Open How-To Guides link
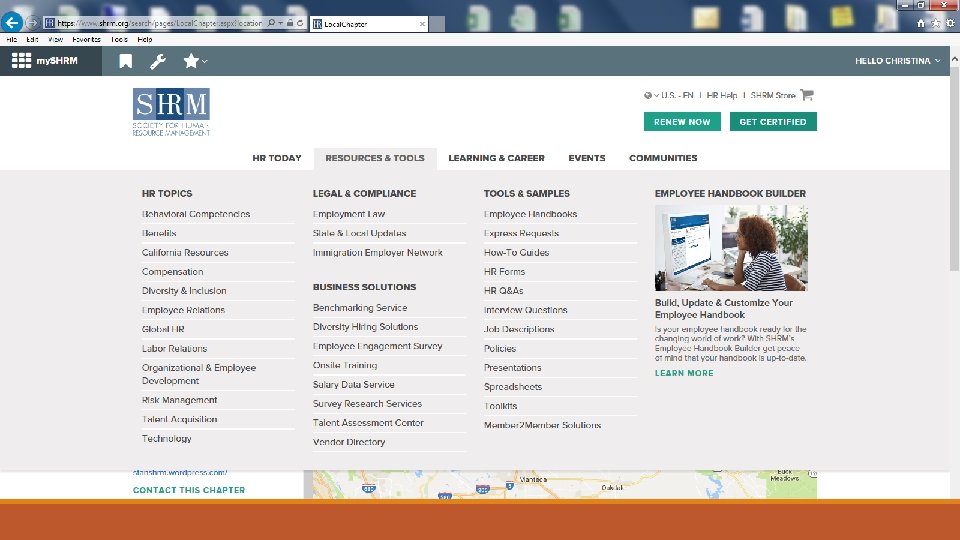The width and height of the screenshot is (960, 540). 516,252
